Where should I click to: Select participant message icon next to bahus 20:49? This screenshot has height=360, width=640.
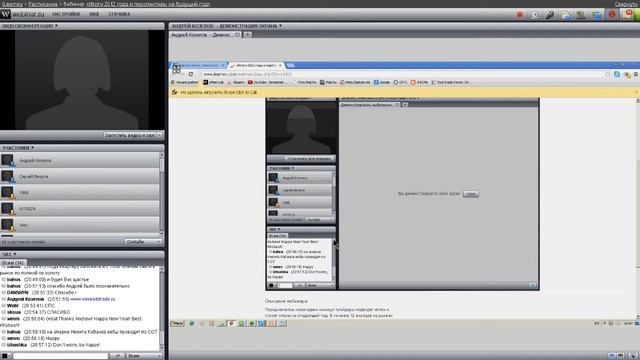[x=4, y=280]
